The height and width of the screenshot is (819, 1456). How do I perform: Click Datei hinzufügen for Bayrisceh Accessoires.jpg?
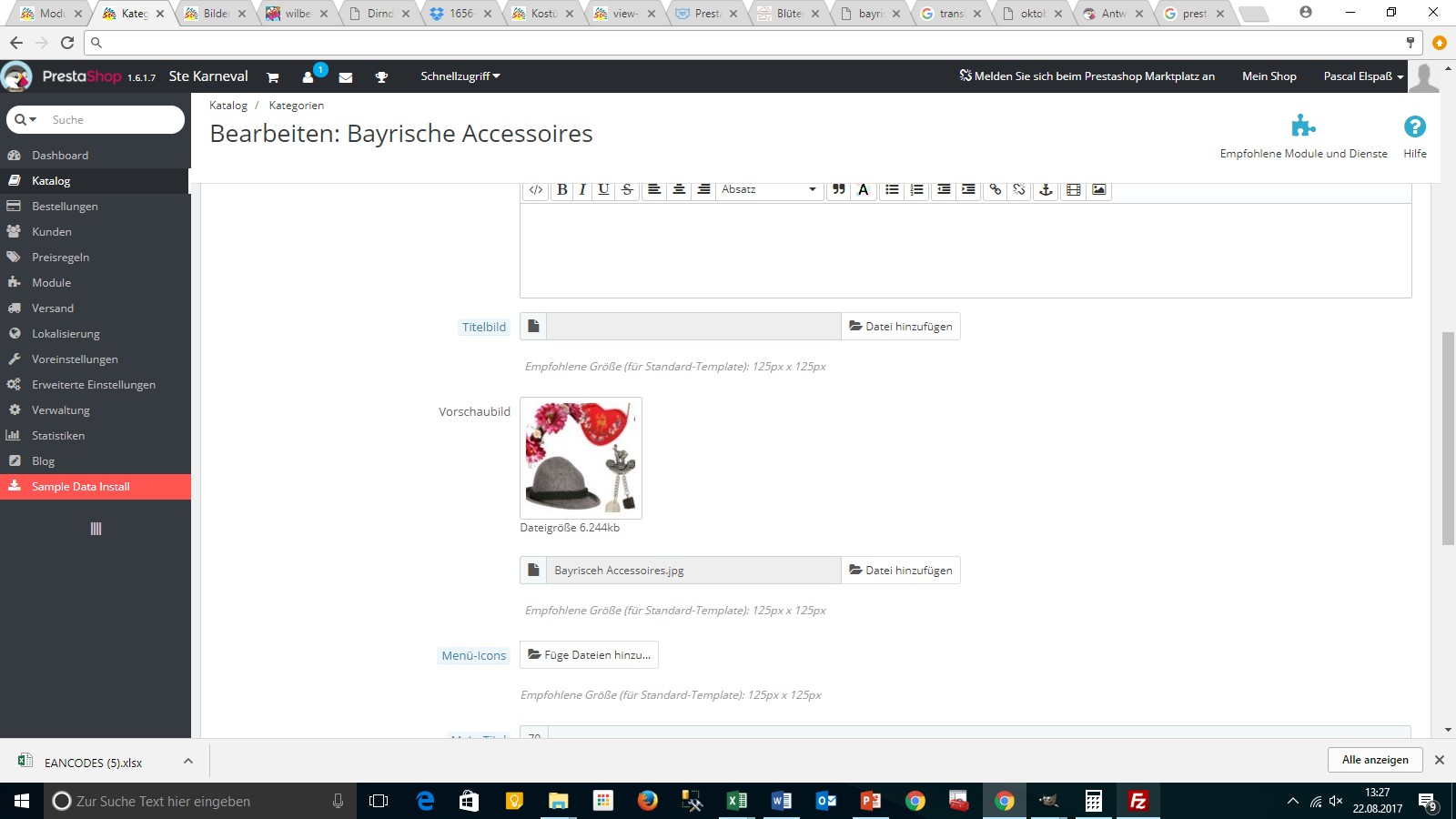(901, 571)
